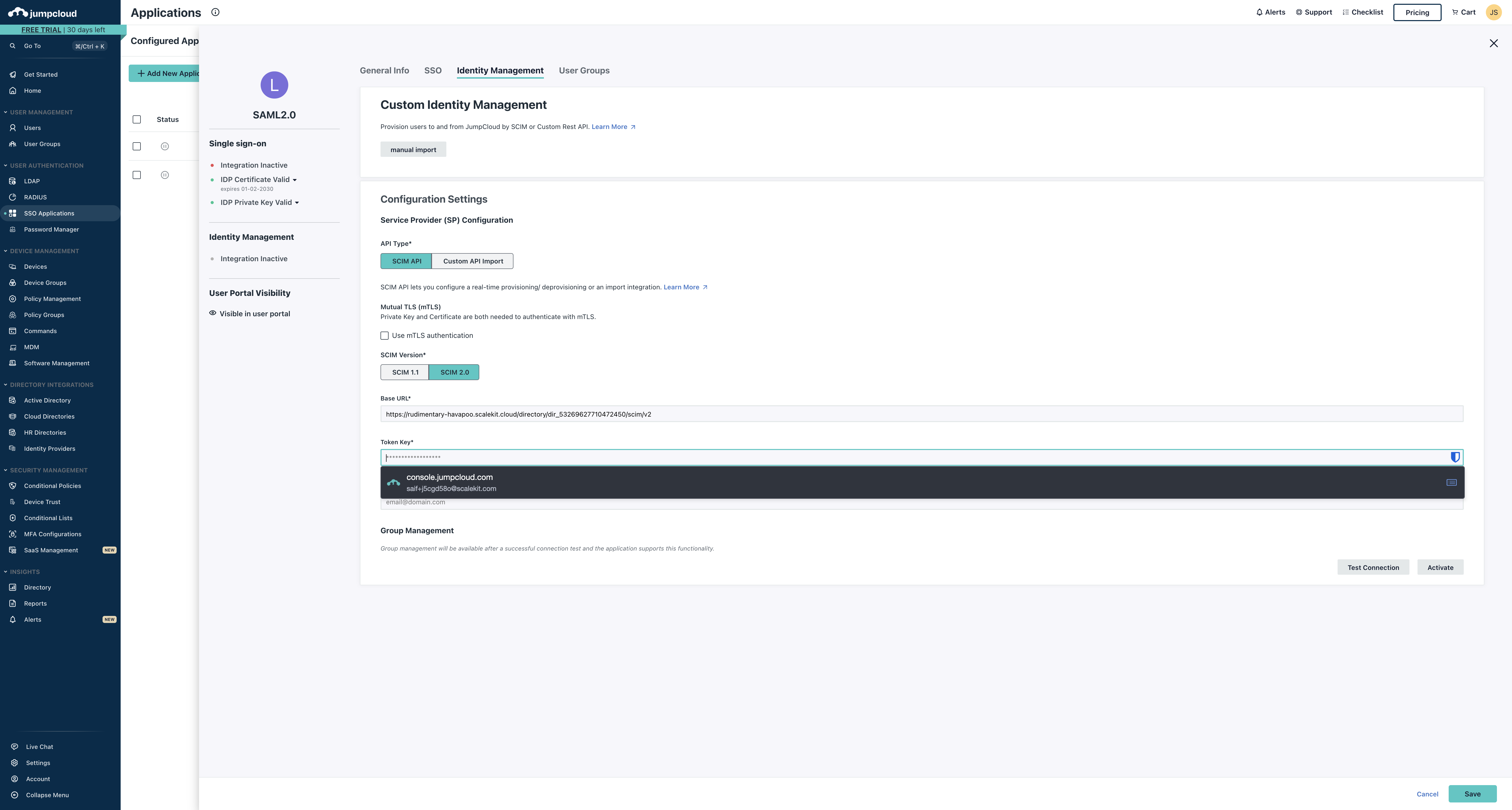The image size is (1512, 810).
Task: Select console.jumpcloud.com autofill suggestion
Action: 922,482
